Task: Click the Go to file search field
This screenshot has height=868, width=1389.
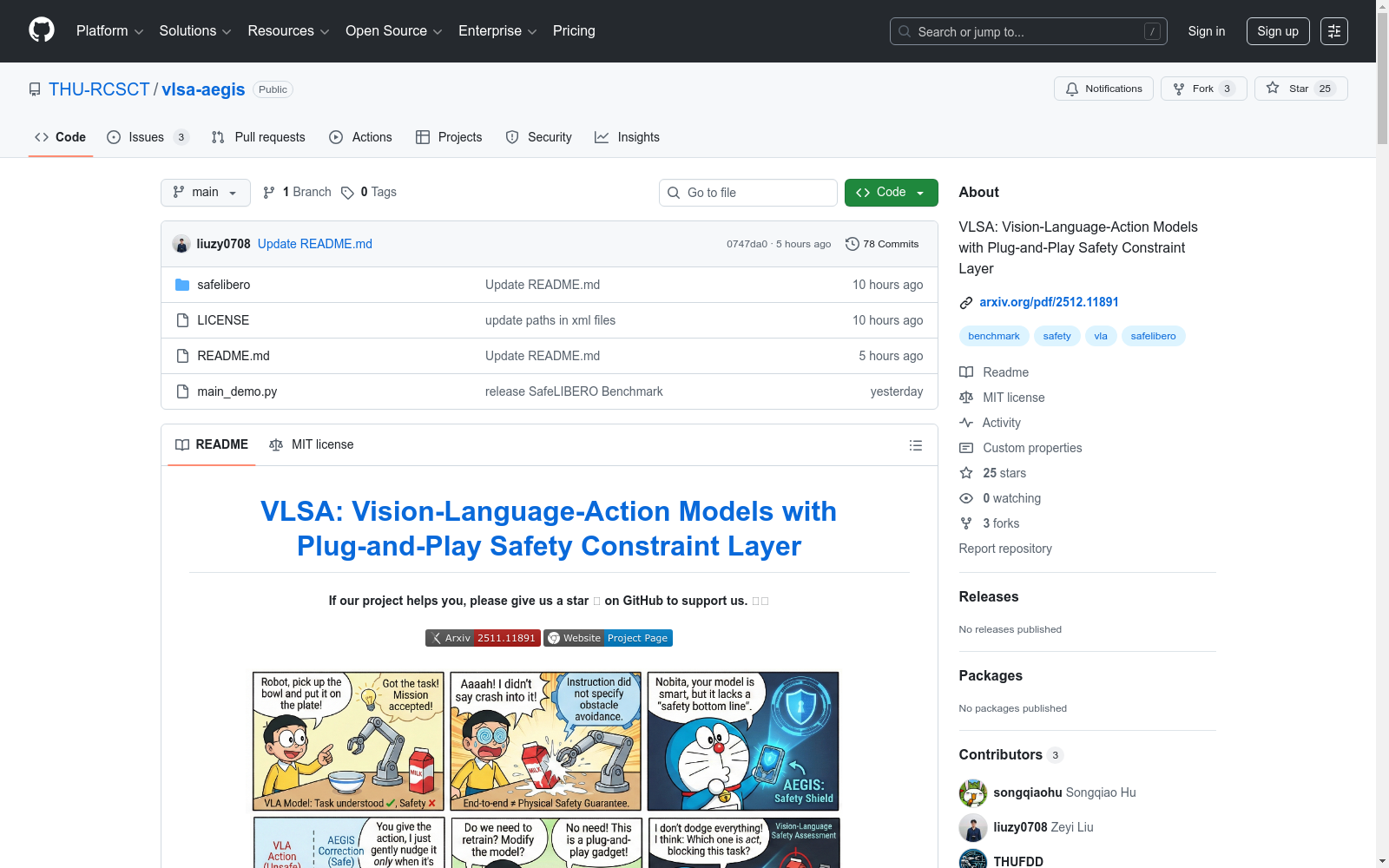Action: pos(748,193)
